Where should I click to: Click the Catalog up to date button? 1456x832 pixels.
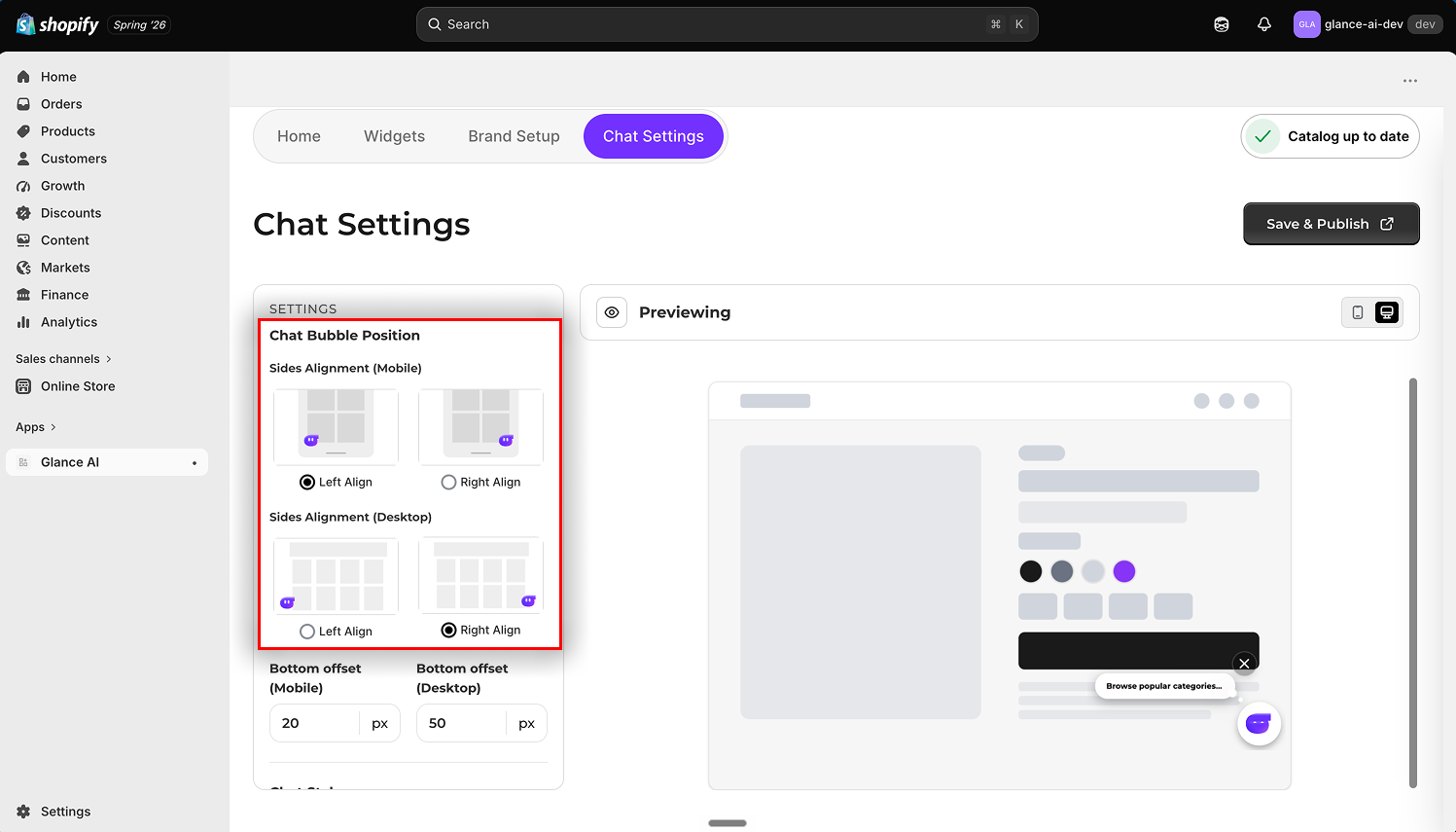coord(1330,136)
